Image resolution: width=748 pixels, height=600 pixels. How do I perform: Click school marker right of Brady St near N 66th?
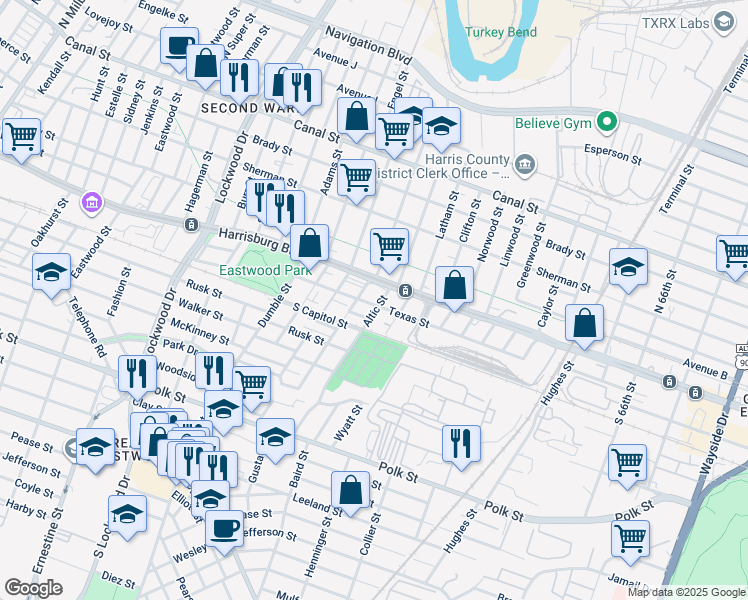pos(628,269)
